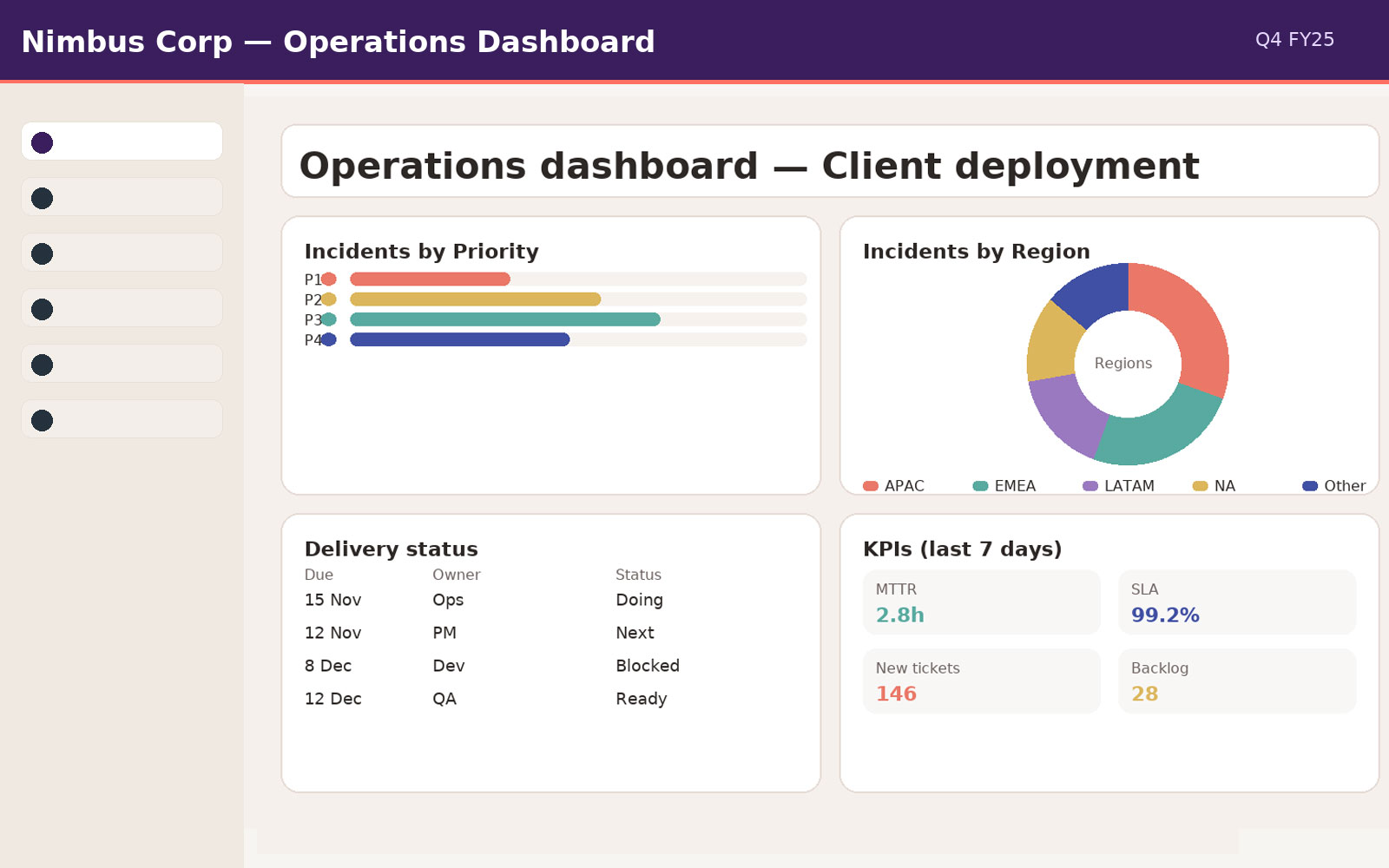
Task: Toggle the LATAM legend entry
Action: point(1120,486)
